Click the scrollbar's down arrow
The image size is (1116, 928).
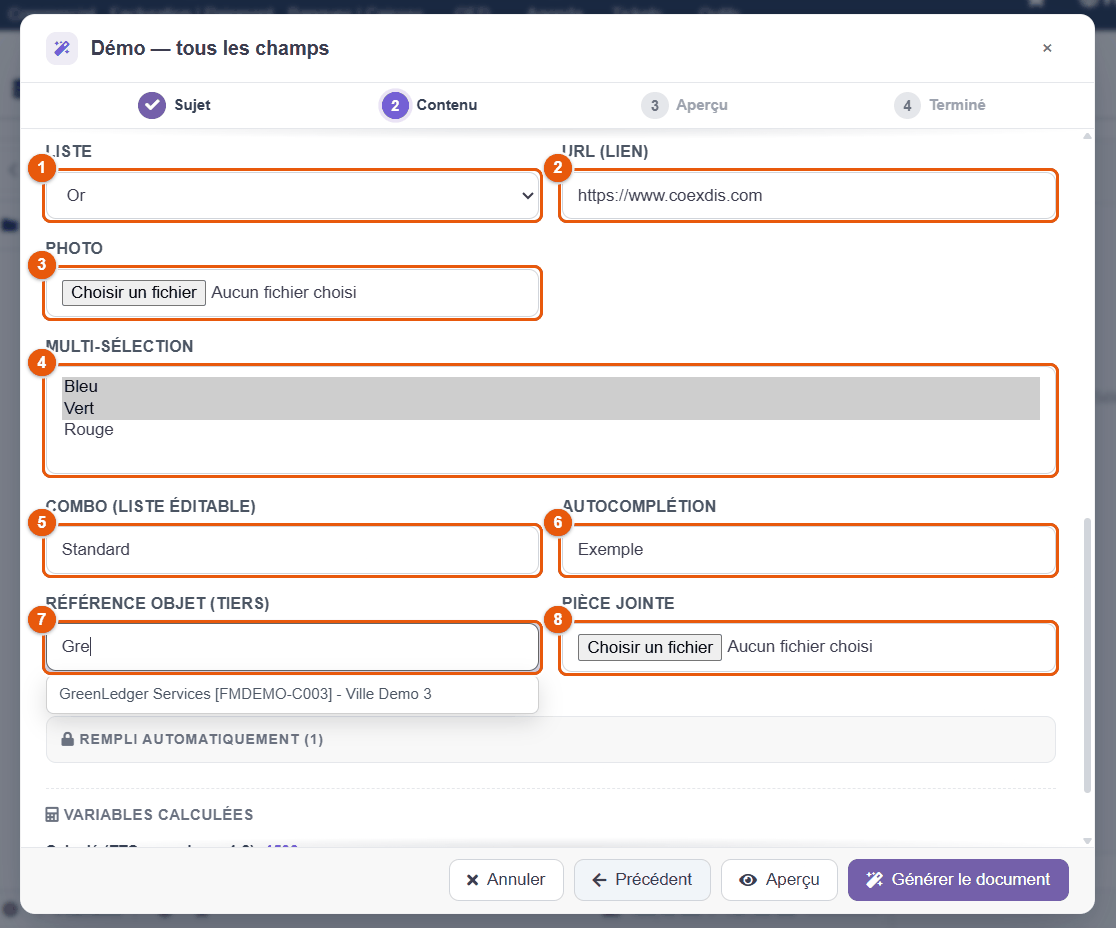tap(1087, 840)
